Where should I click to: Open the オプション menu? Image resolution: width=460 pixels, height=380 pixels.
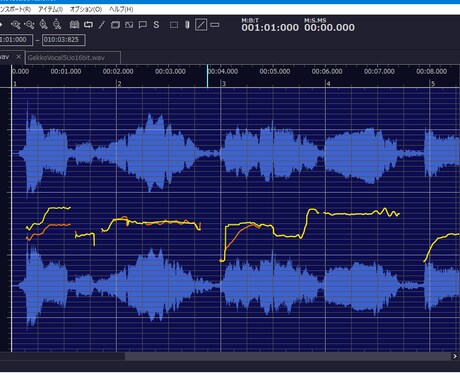pyautogui.click(x=86, y=9)
